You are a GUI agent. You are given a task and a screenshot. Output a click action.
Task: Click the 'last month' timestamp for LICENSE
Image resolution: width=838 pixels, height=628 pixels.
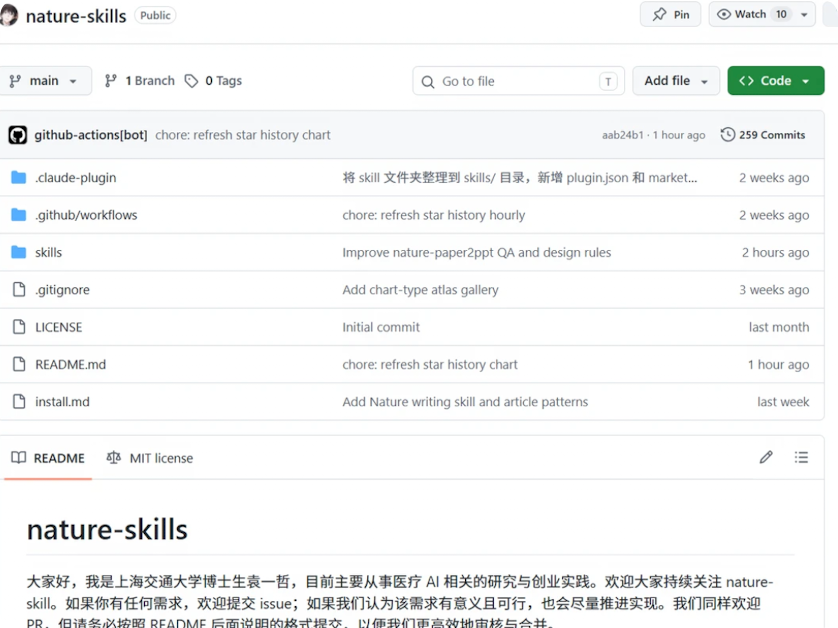pos(779,327)
